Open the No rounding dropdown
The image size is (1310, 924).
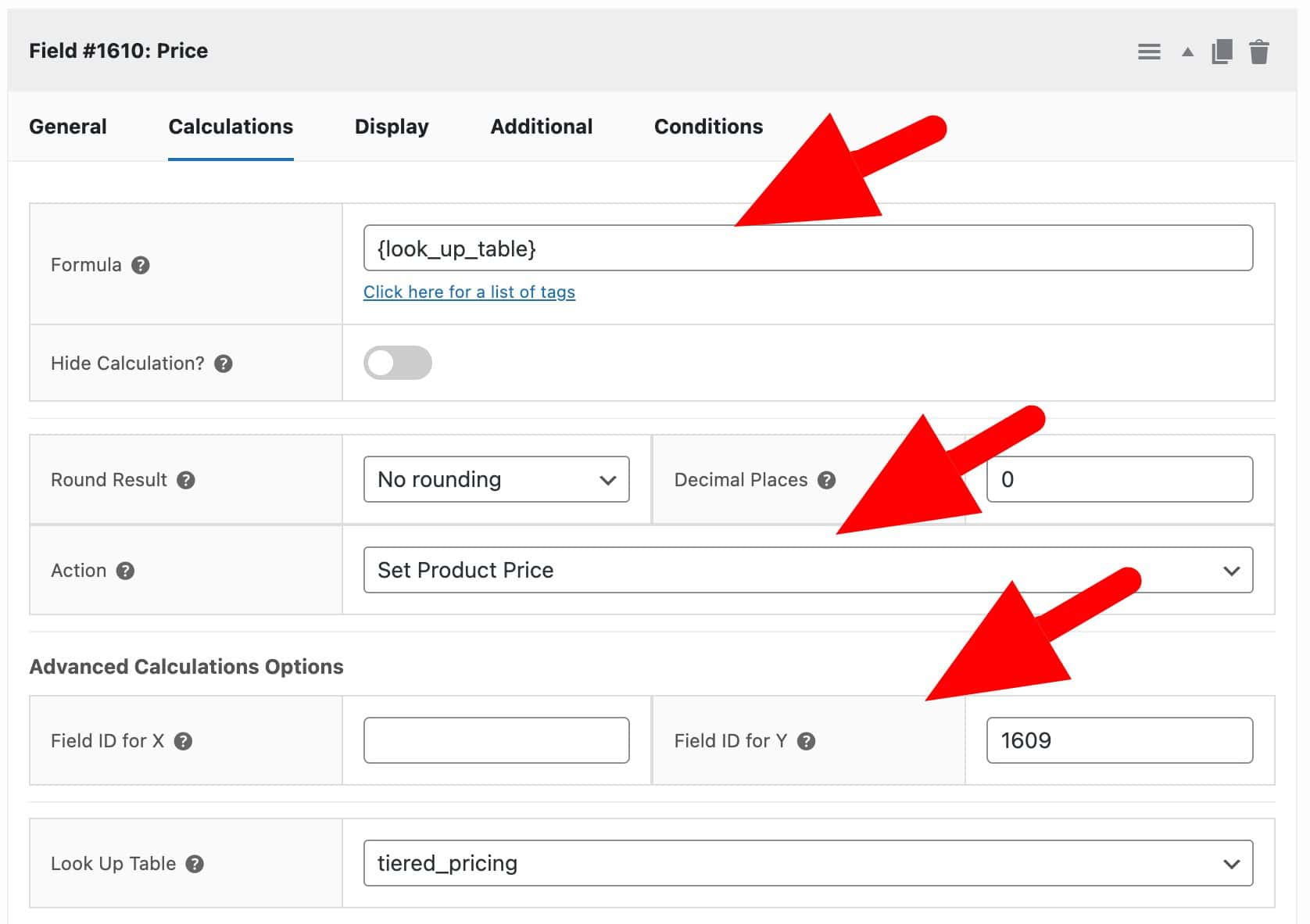click(496, 479)
